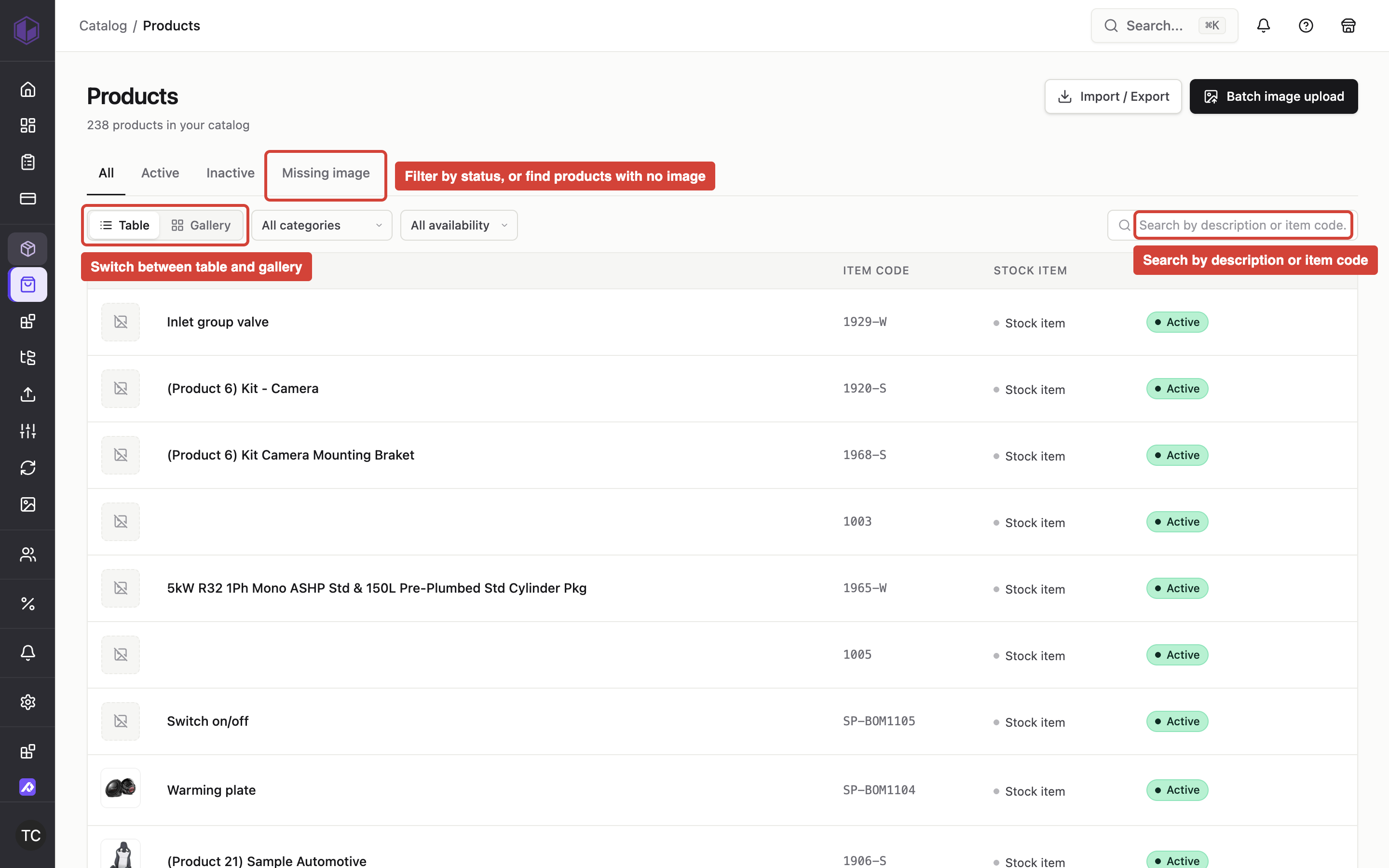Open the percent discounts icon in sidebar
This screenshot has height=868, width=1389.
pos(27,603)
